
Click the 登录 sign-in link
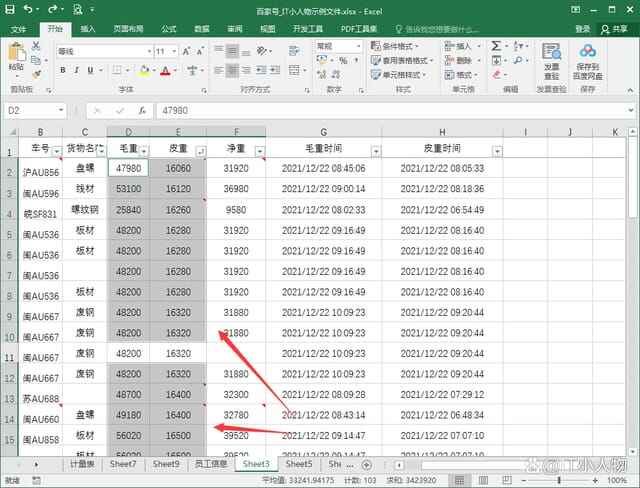pos(582,29)
